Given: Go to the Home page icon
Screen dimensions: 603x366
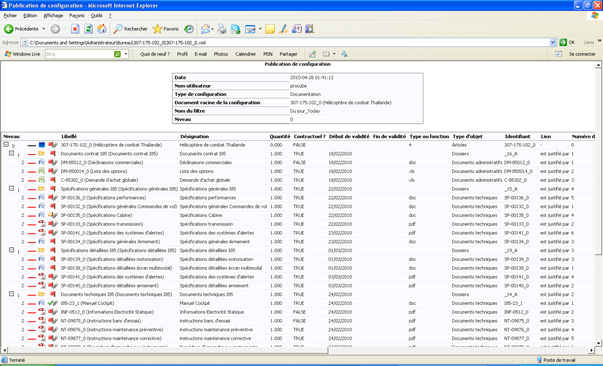Looking at the screenshot, I should point(102,29).
